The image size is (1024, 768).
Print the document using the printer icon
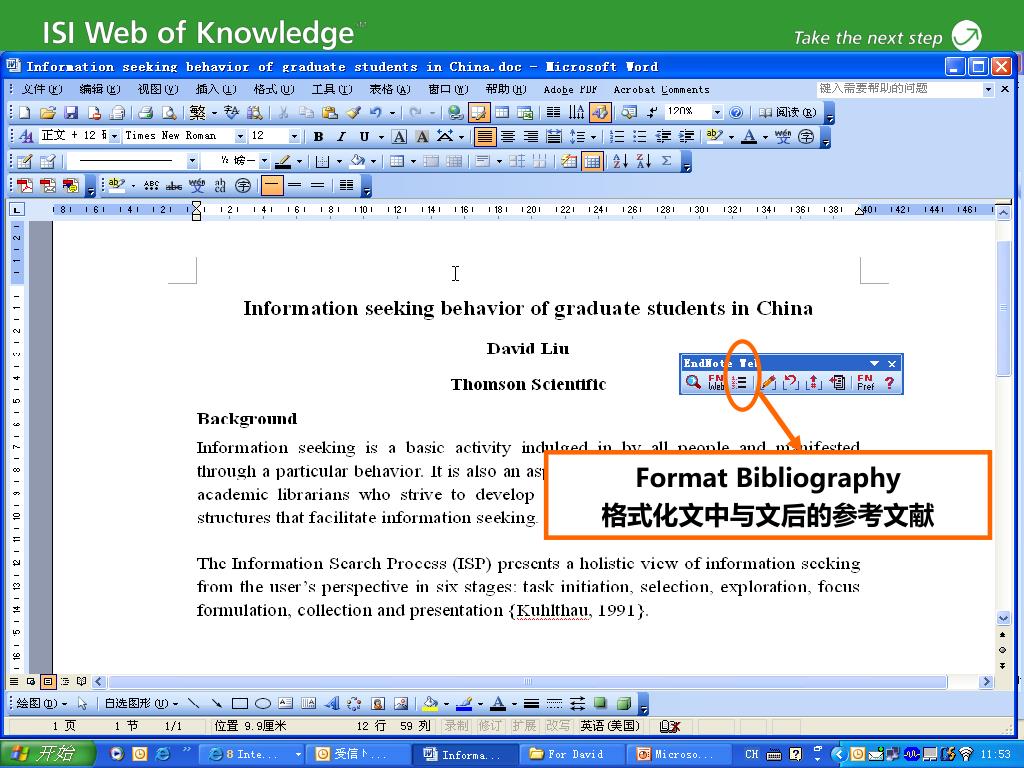pos(146,112)
